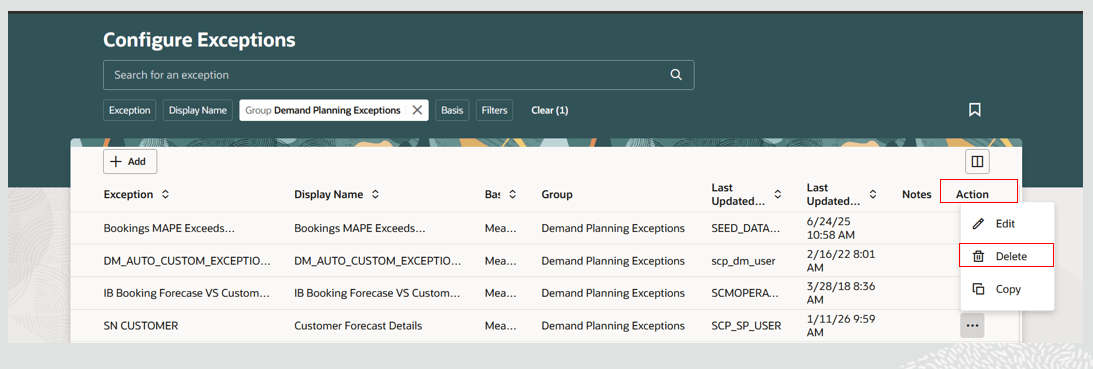Image resolution: width=1093 pixels, height=369 pixels.
Task: Open the Exception filter chip
Action: pos(130,110)
